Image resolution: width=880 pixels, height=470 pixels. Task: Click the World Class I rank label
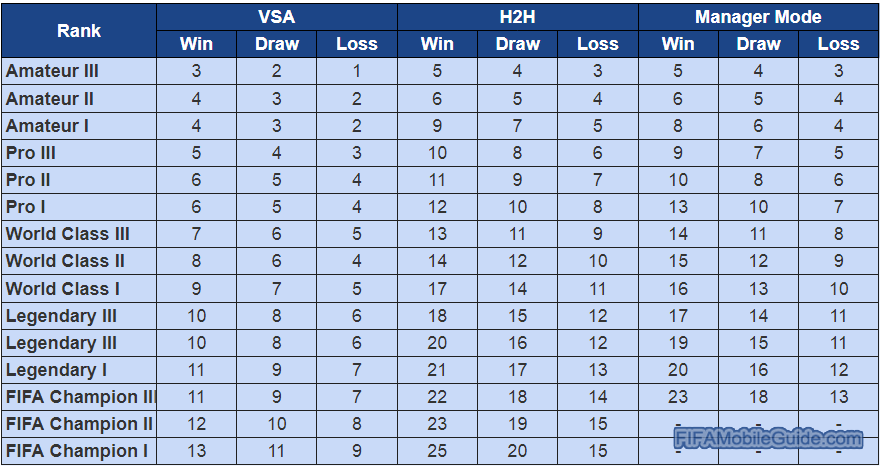point(62,289)
